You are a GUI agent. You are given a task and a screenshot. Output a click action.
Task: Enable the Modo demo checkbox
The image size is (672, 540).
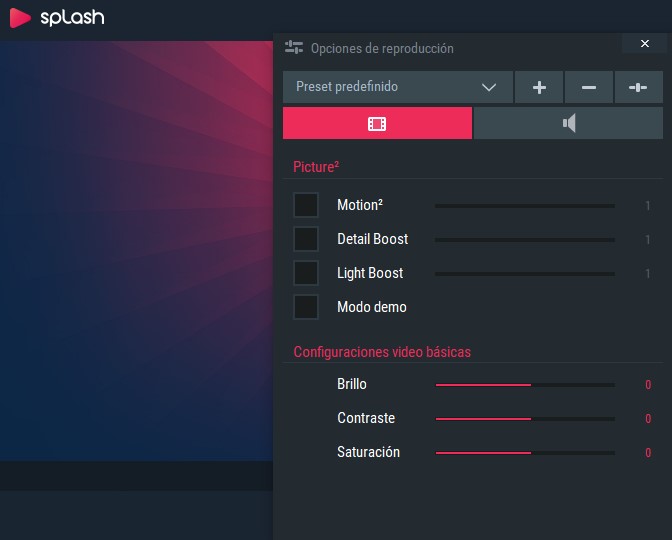tap(306, 307)
